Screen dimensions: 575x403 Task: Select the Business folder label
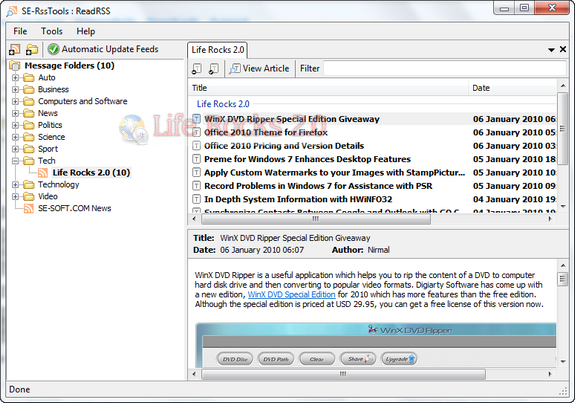[53, 89]
